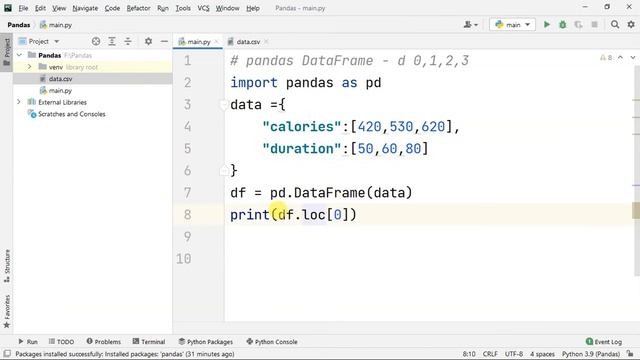The width and height of the screenshot is (640, 360).
Task: Open the user account icon menu
Action: 471,25
